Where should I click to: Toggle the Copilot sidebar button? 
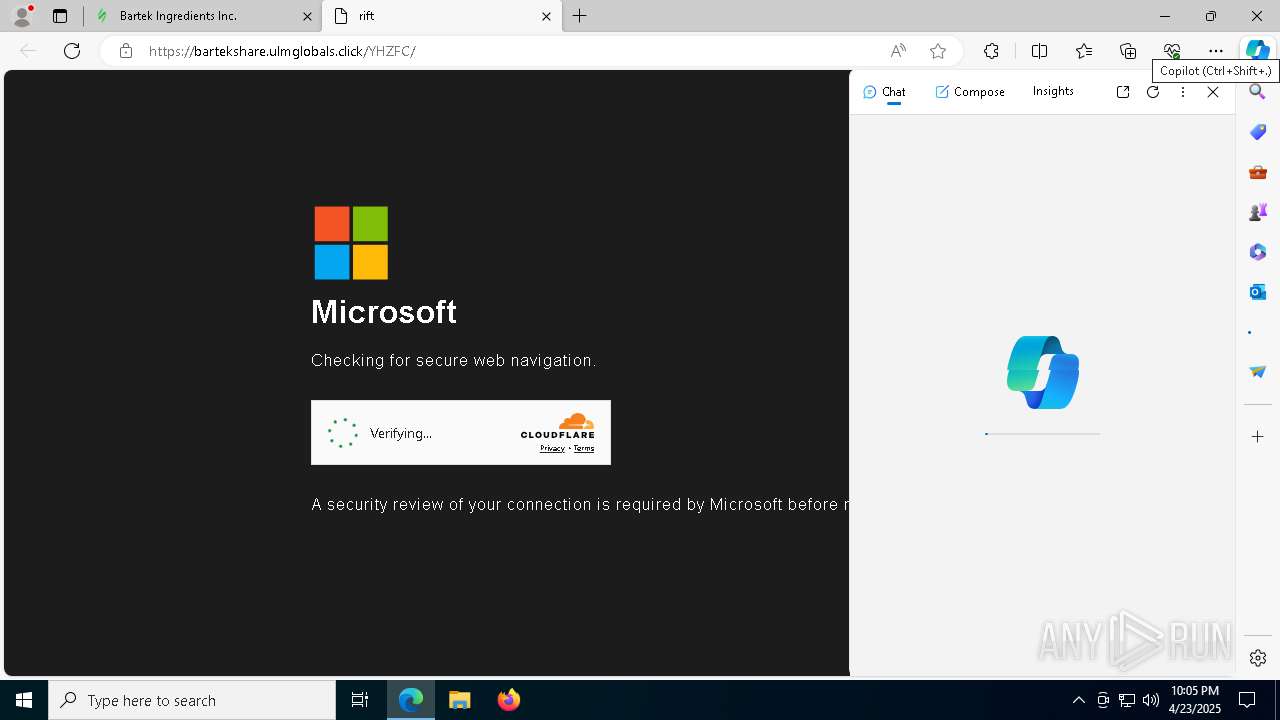coord(1257,50)
